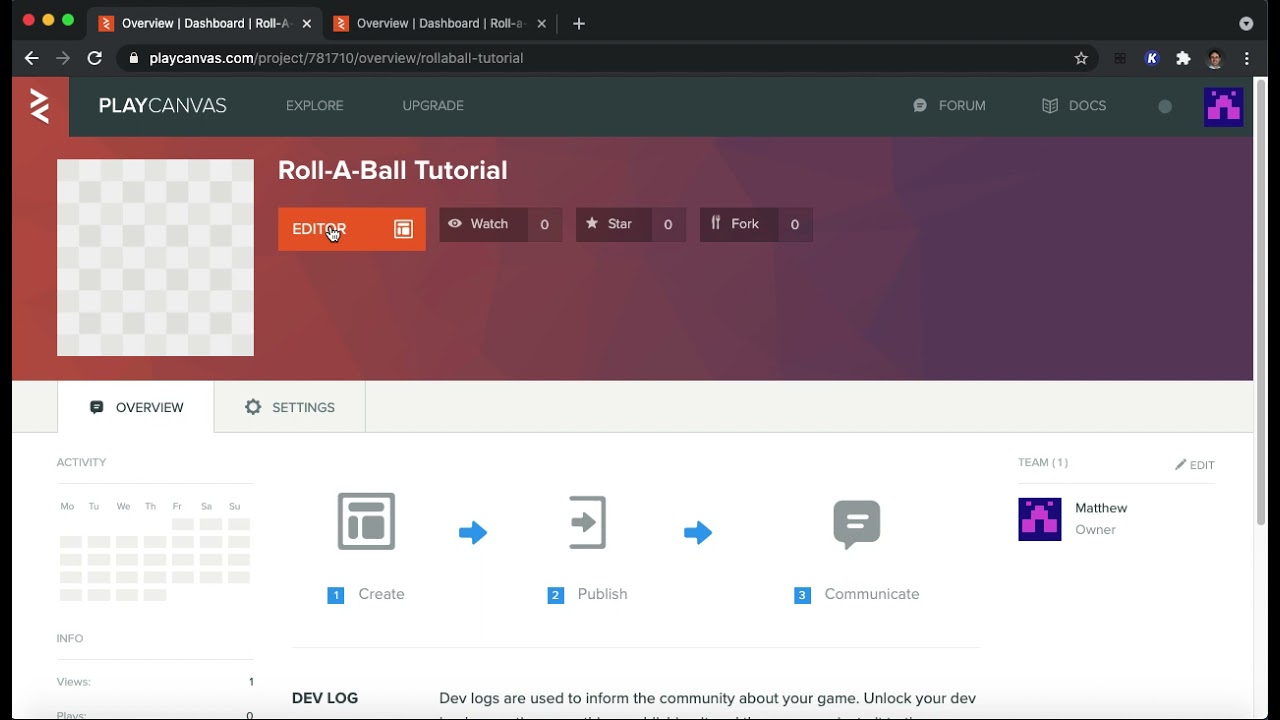Image resolution: width=1280 pixels, height=720 pixels.
Task: Open the UPGRADE menu item
Action: [433, 106]
